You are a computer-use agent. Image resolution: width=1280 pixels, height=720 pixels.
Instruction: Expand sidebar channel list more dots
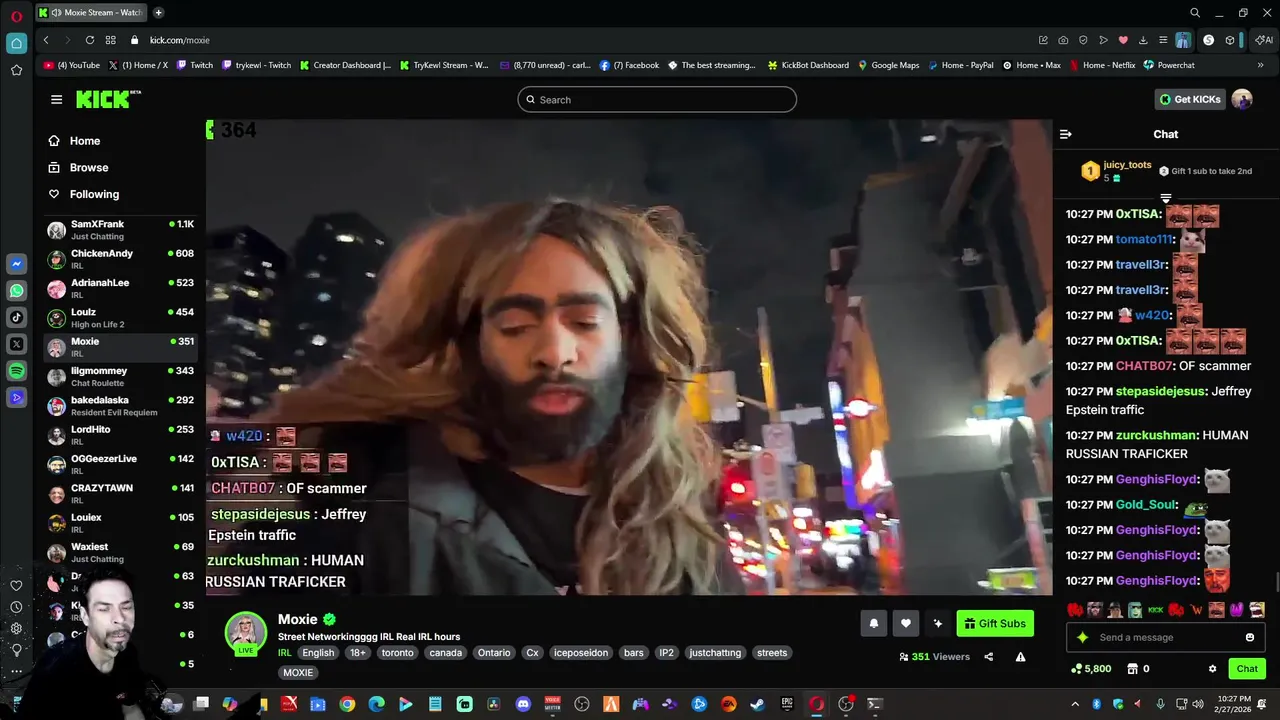[x=16, y=671]
